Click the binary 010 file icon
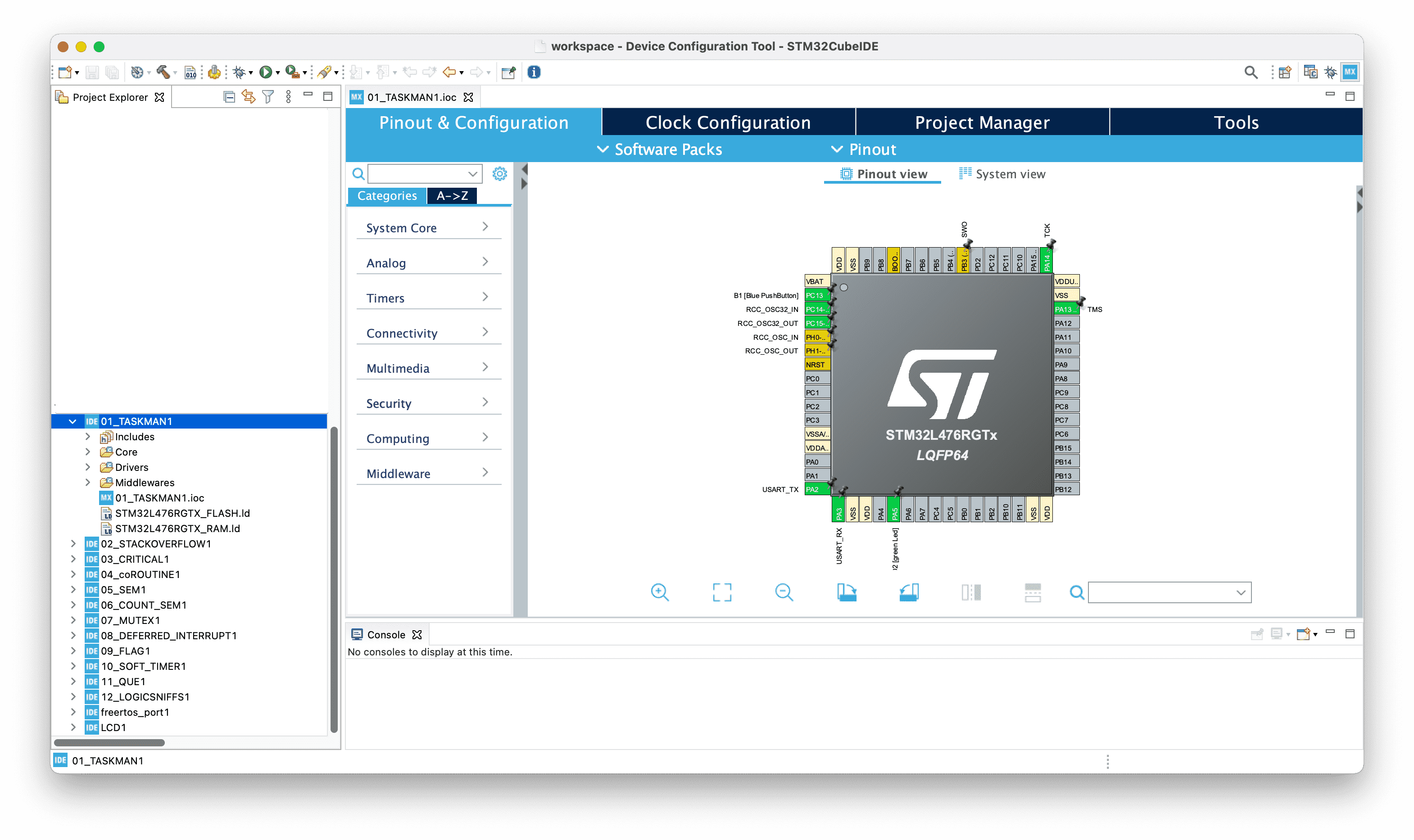The image size is (1414, 840). (x=191, y=72)
